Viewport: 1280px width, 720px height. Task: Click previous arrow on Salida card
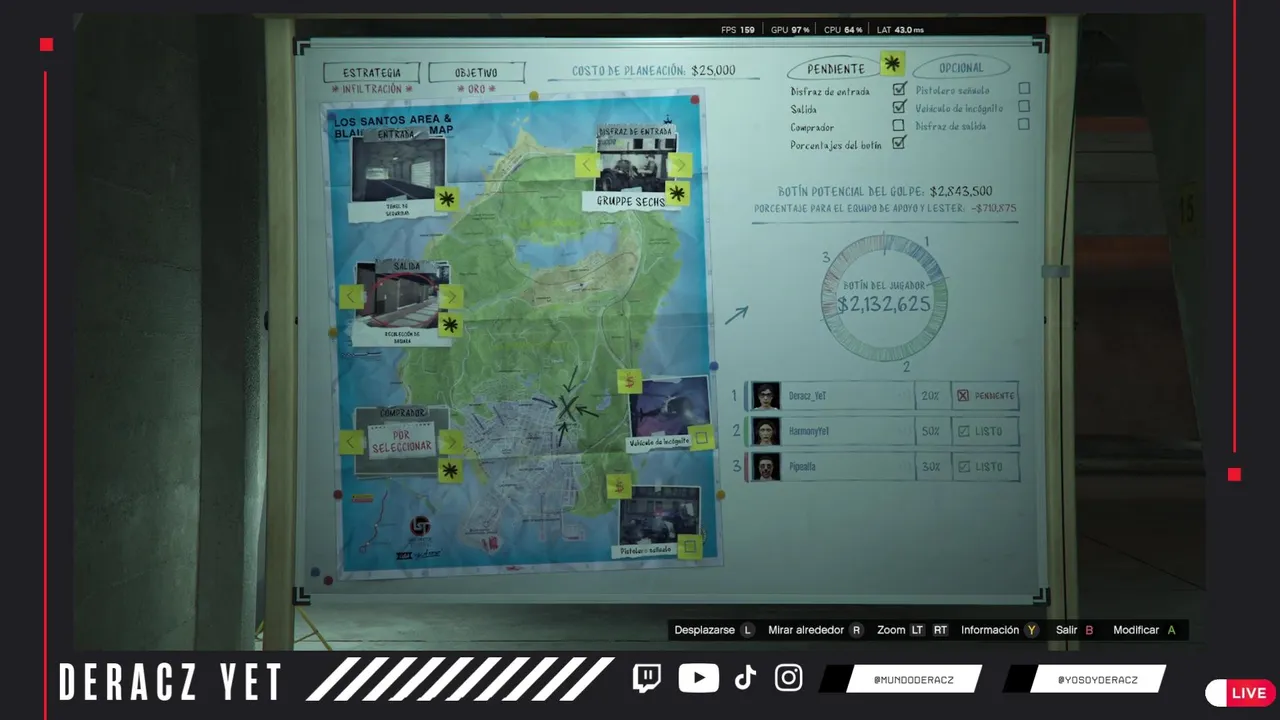pos(351,296)
